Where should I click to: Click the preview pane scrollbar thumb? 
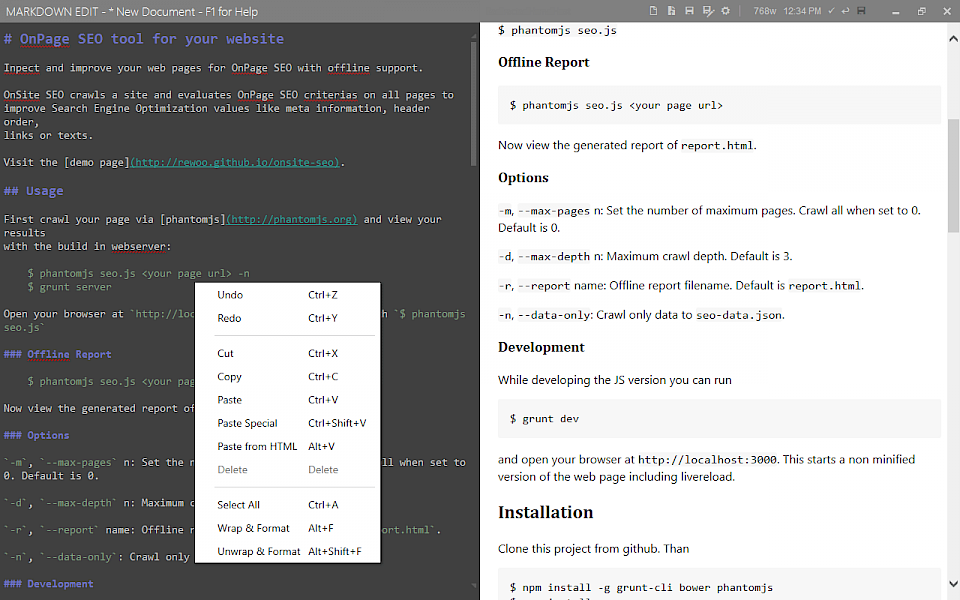tap(953, 175)
